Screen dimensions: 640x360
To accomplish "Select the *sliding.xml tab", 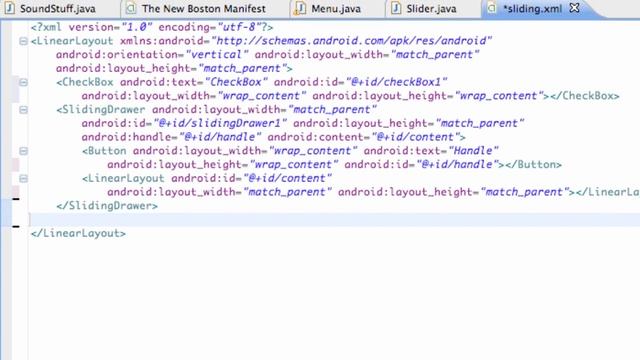I will tap(532, 9).
